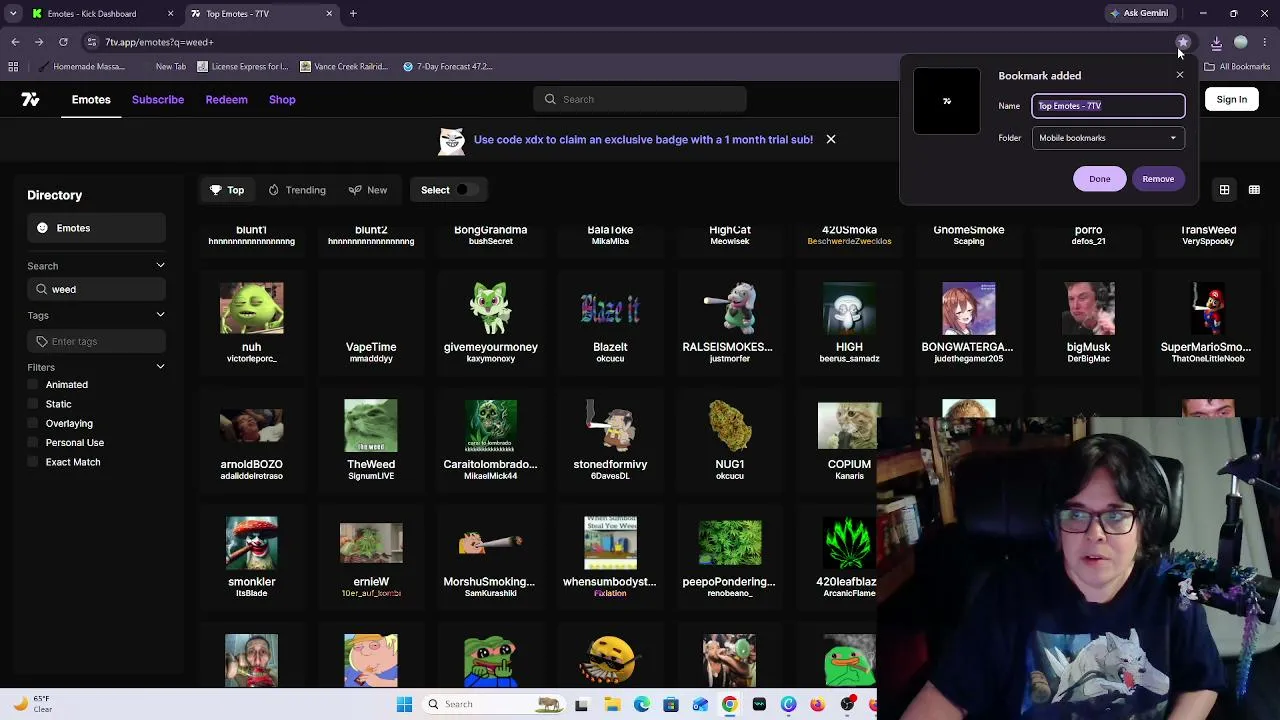Open the smonkler emote thumbnail

click(x=251, y=544)
